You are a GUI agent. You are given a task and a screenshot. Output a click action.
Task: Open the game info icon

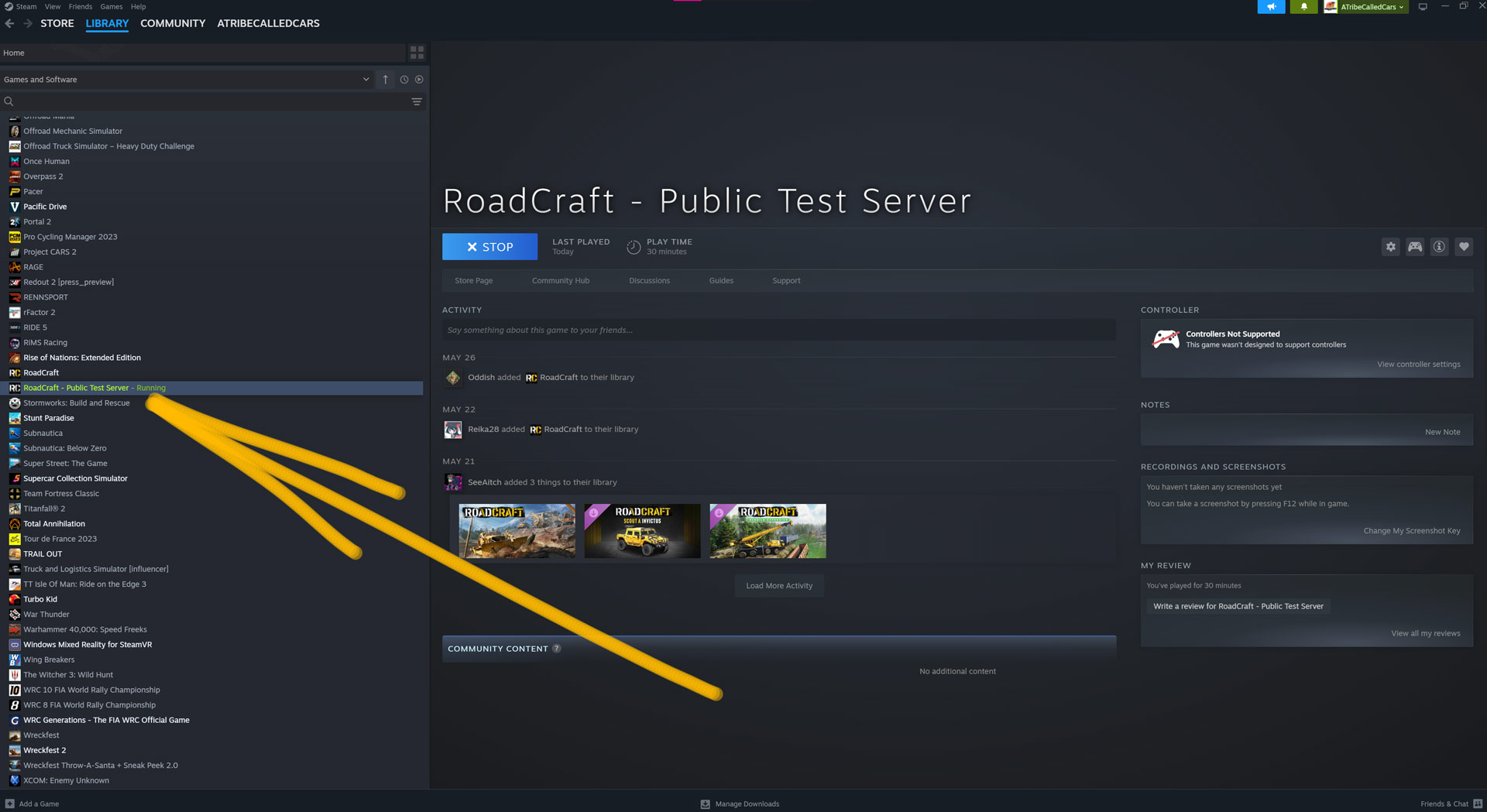pos(1439,247)
